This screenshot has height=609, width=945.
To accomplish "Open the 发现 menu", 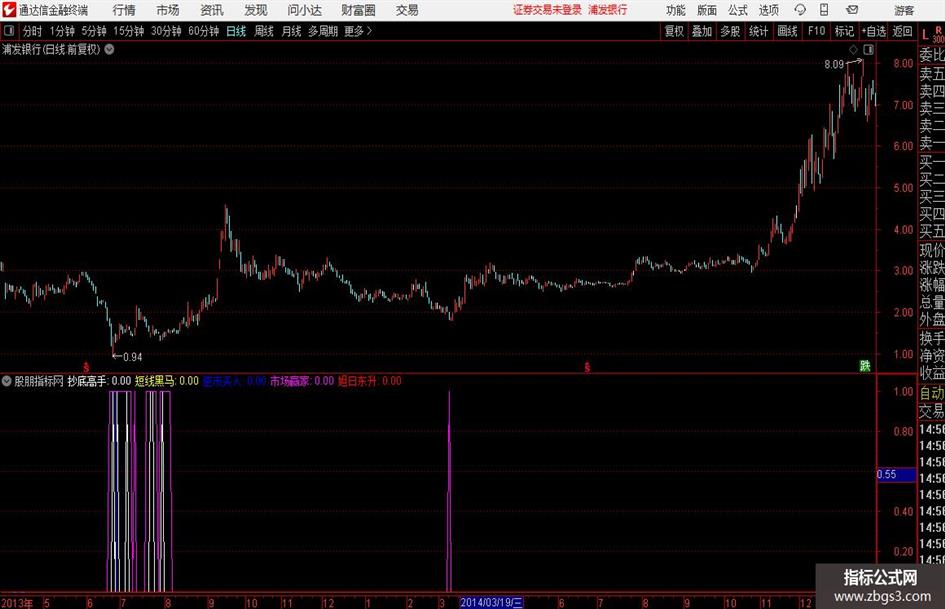I will [256, 10].
